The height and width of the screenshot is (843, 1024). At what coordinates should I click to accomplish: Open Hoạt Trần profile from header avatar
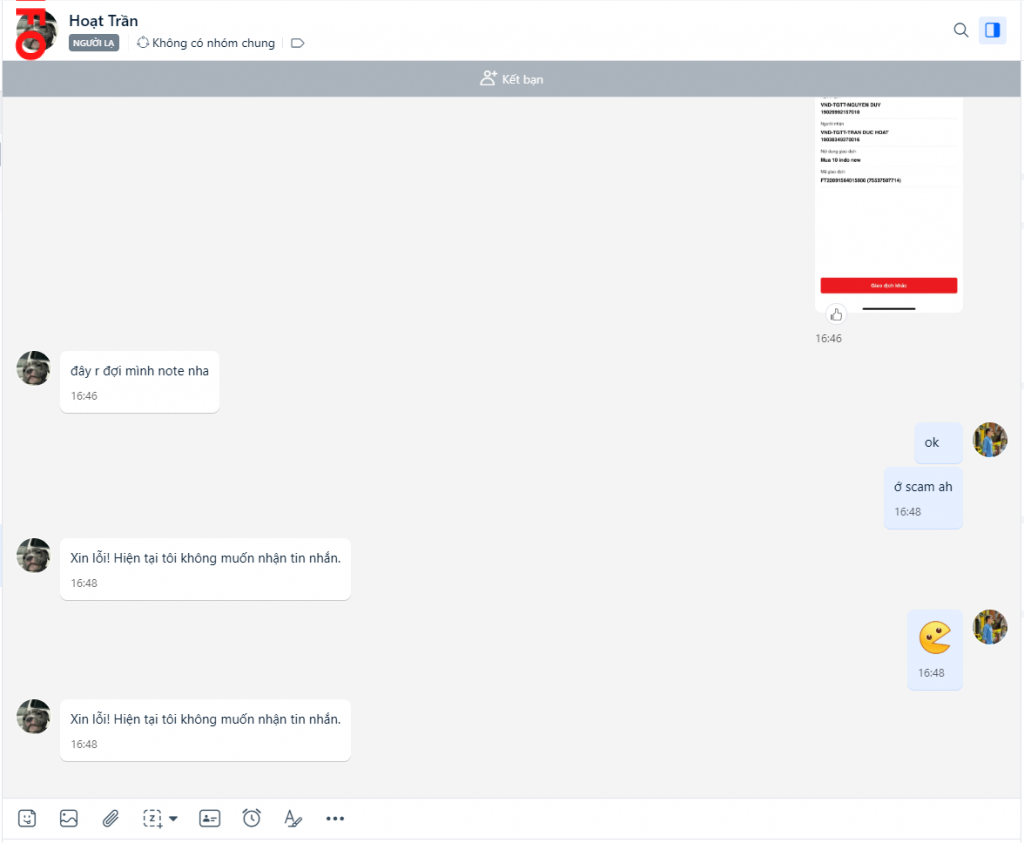tap(37, 31)
